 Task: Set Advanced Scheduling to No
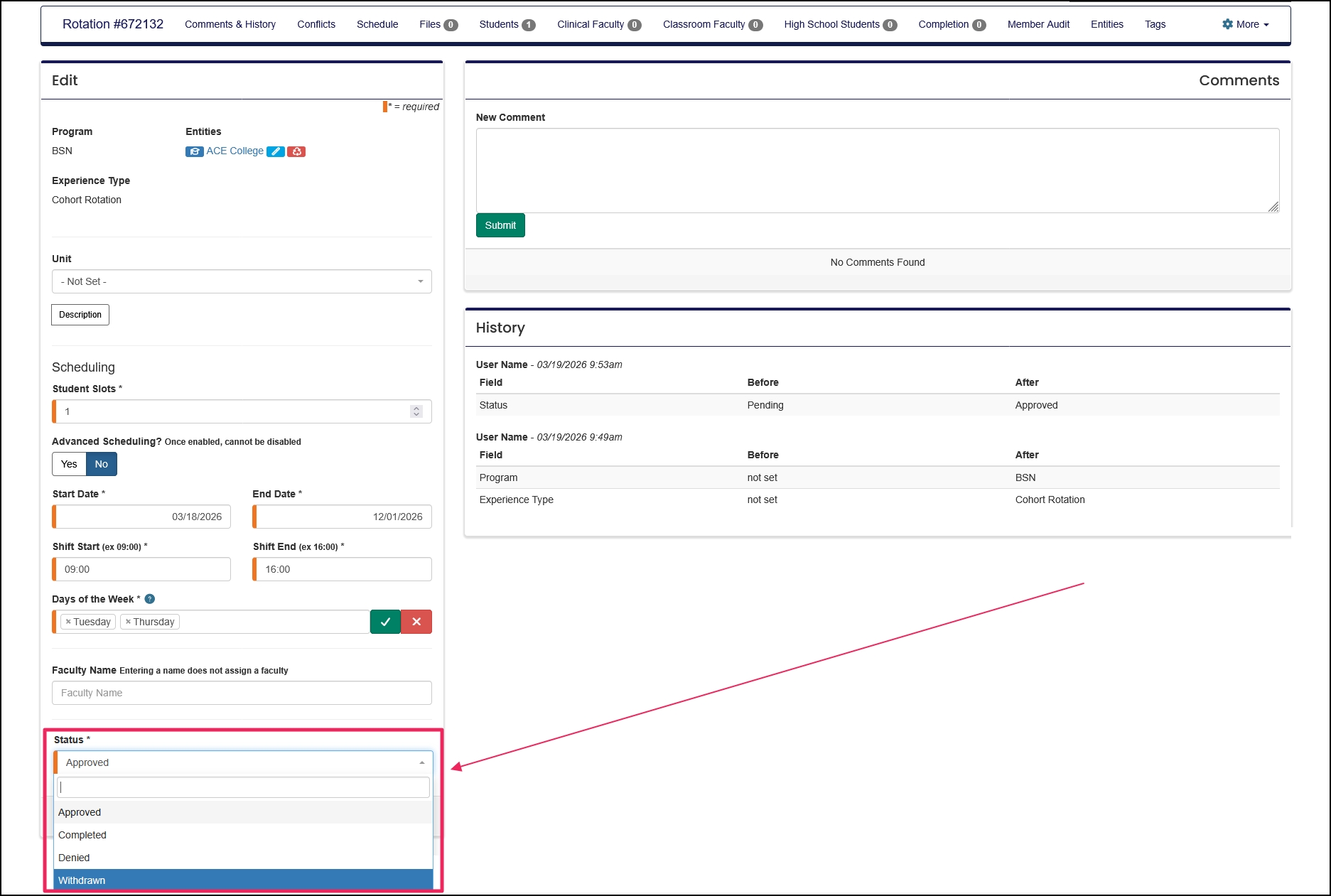102,464
